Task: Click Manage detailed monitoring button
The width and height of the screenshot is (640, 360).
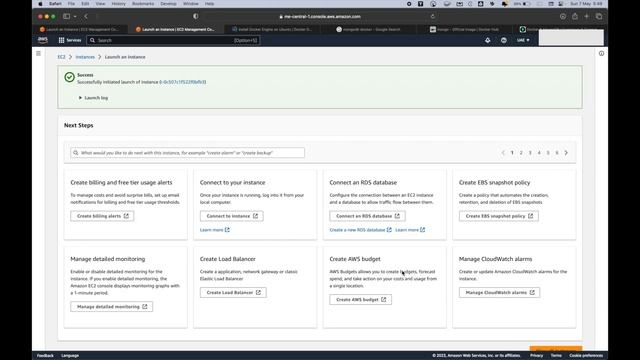Action: coord(111,307)
